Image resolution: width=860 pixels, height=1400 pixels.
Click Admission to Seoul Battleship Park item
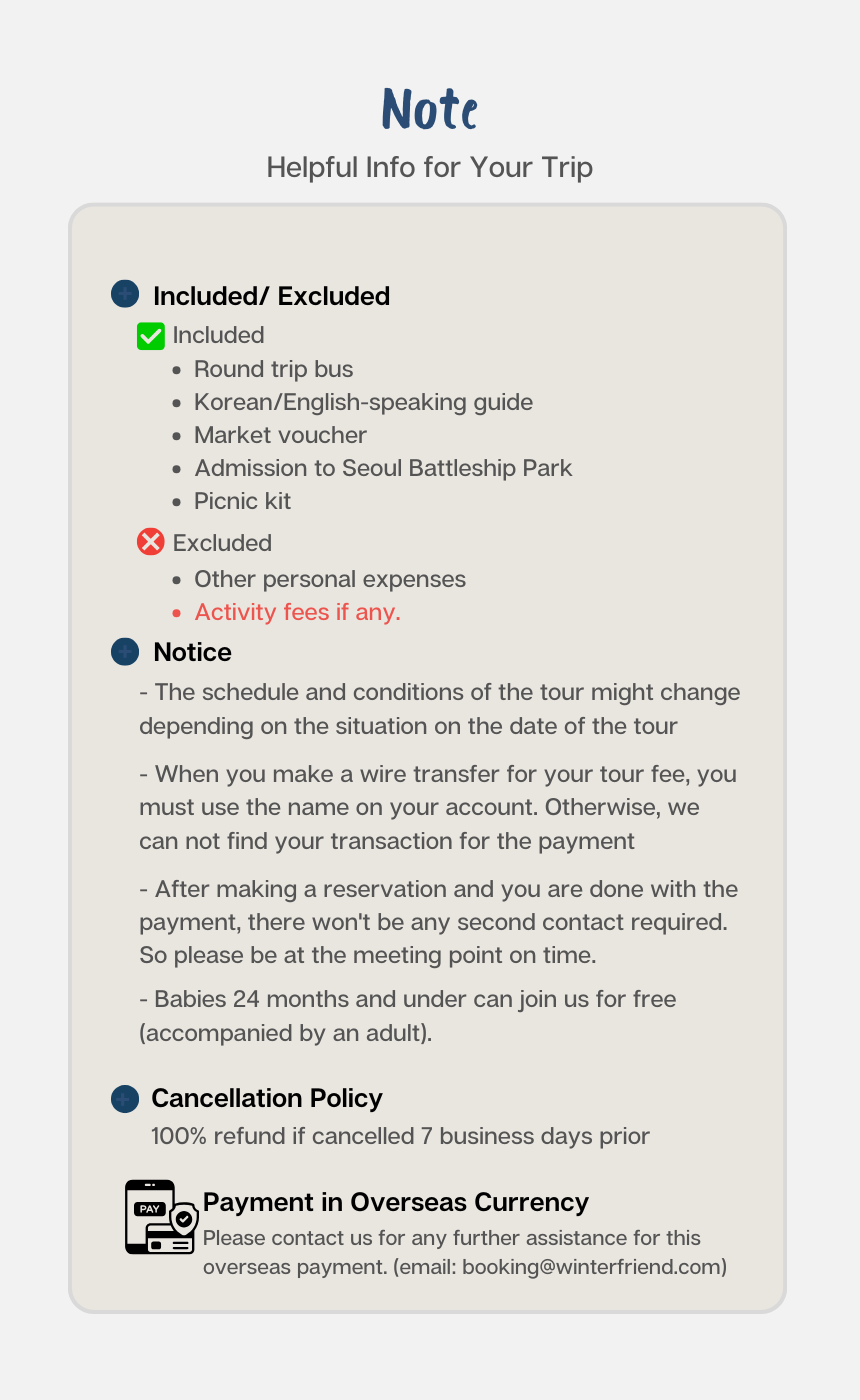pos(383,468)
